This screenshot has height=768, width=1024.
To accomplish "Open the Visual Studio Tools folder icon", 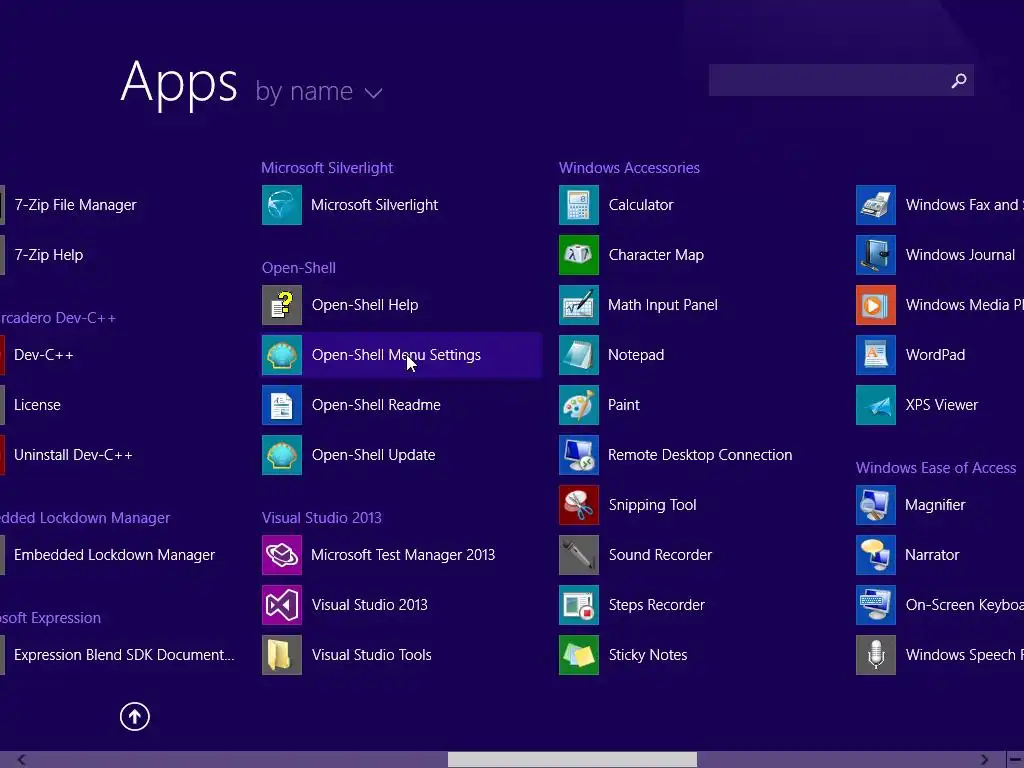I will click(x=282, y=655).
